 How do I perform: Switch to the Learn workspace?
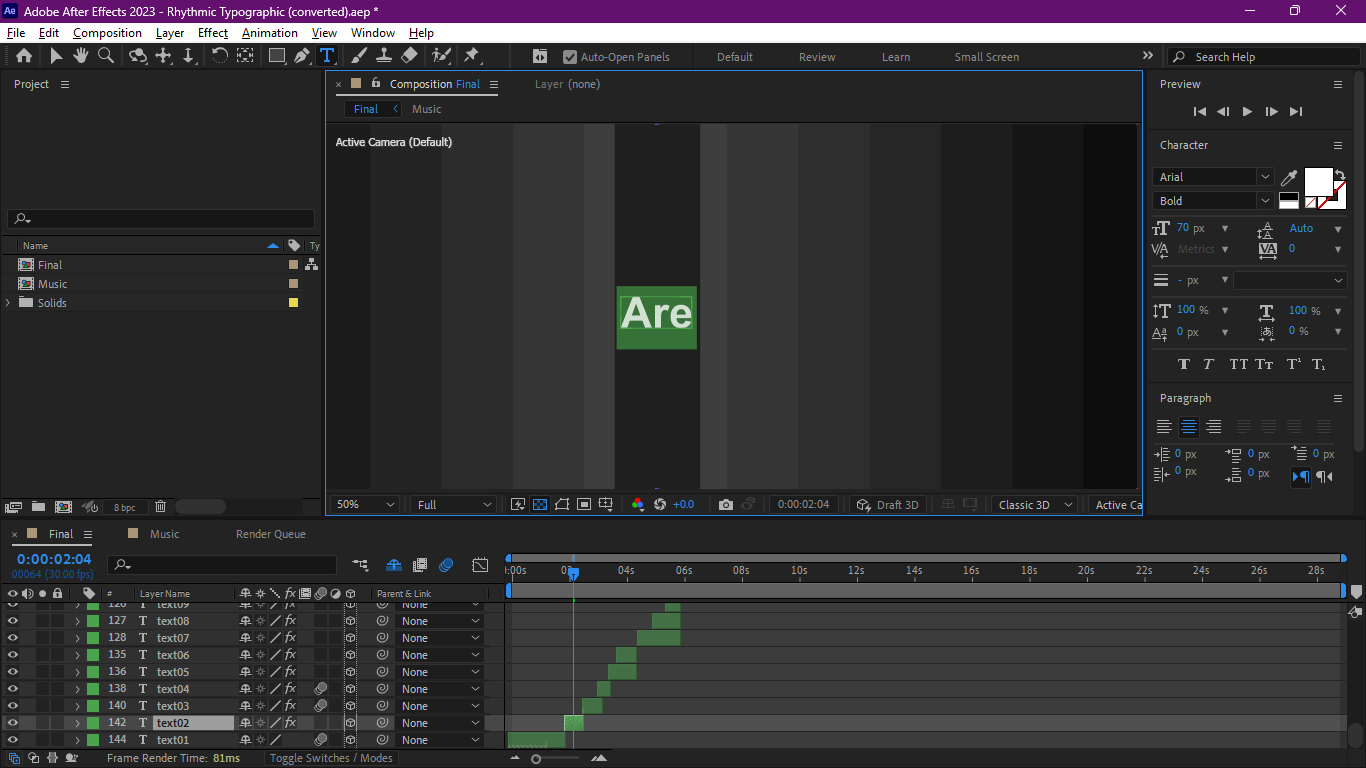pyautogui.click(x=896, y=57)
